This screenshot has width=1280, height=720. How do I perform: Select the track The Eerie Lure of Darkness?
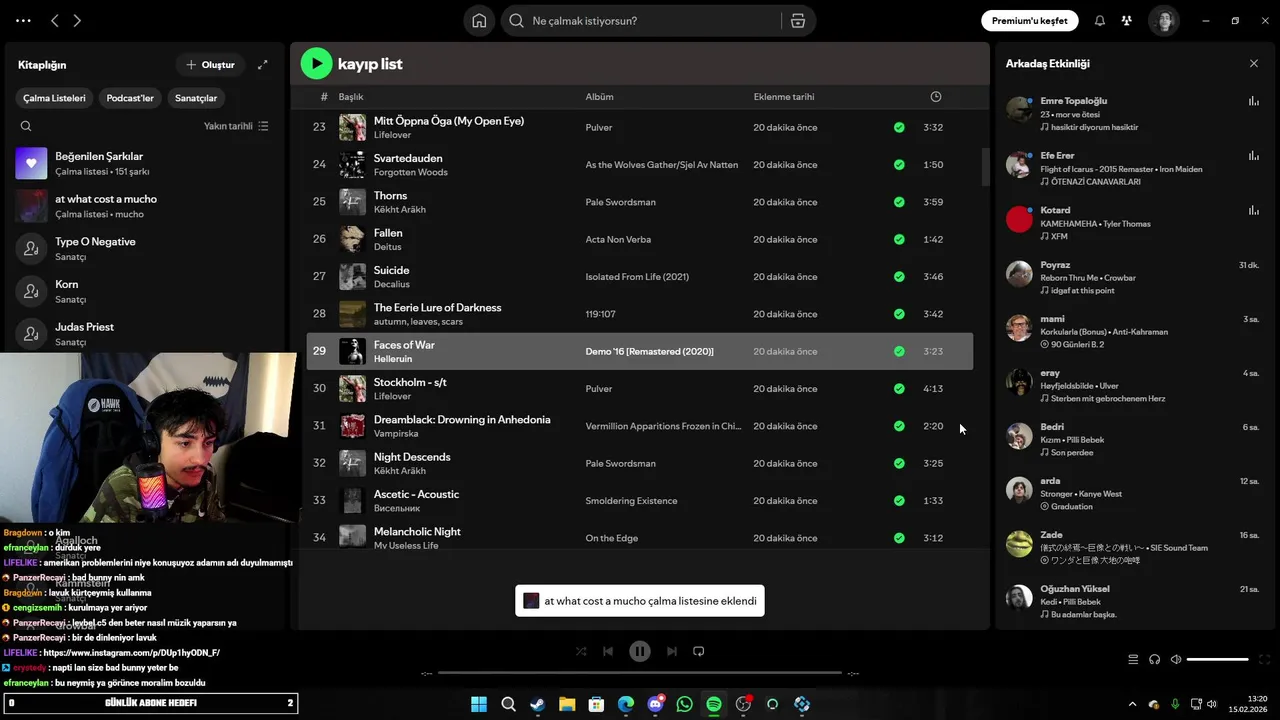(x=639, y=314)
